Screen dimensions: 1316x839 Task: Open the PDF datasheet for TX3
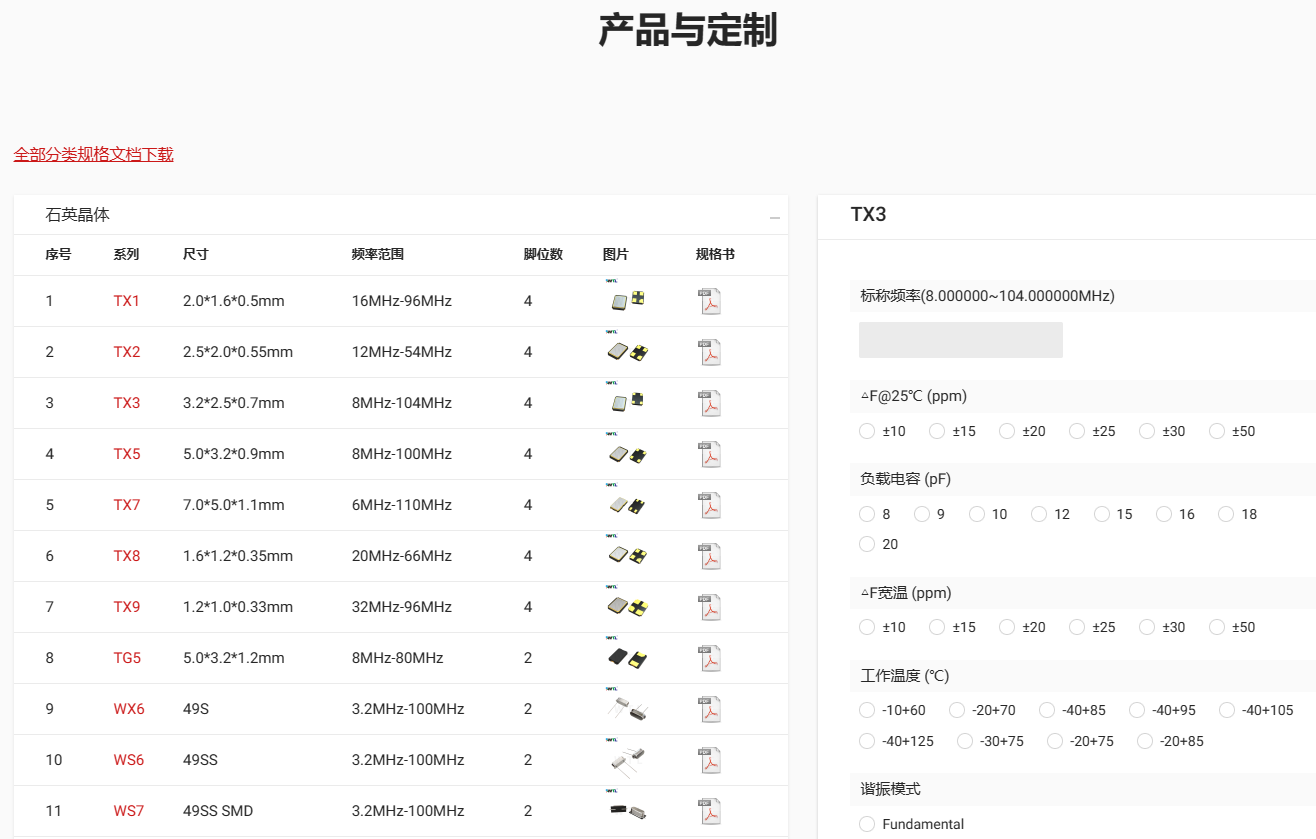point(709,403)
